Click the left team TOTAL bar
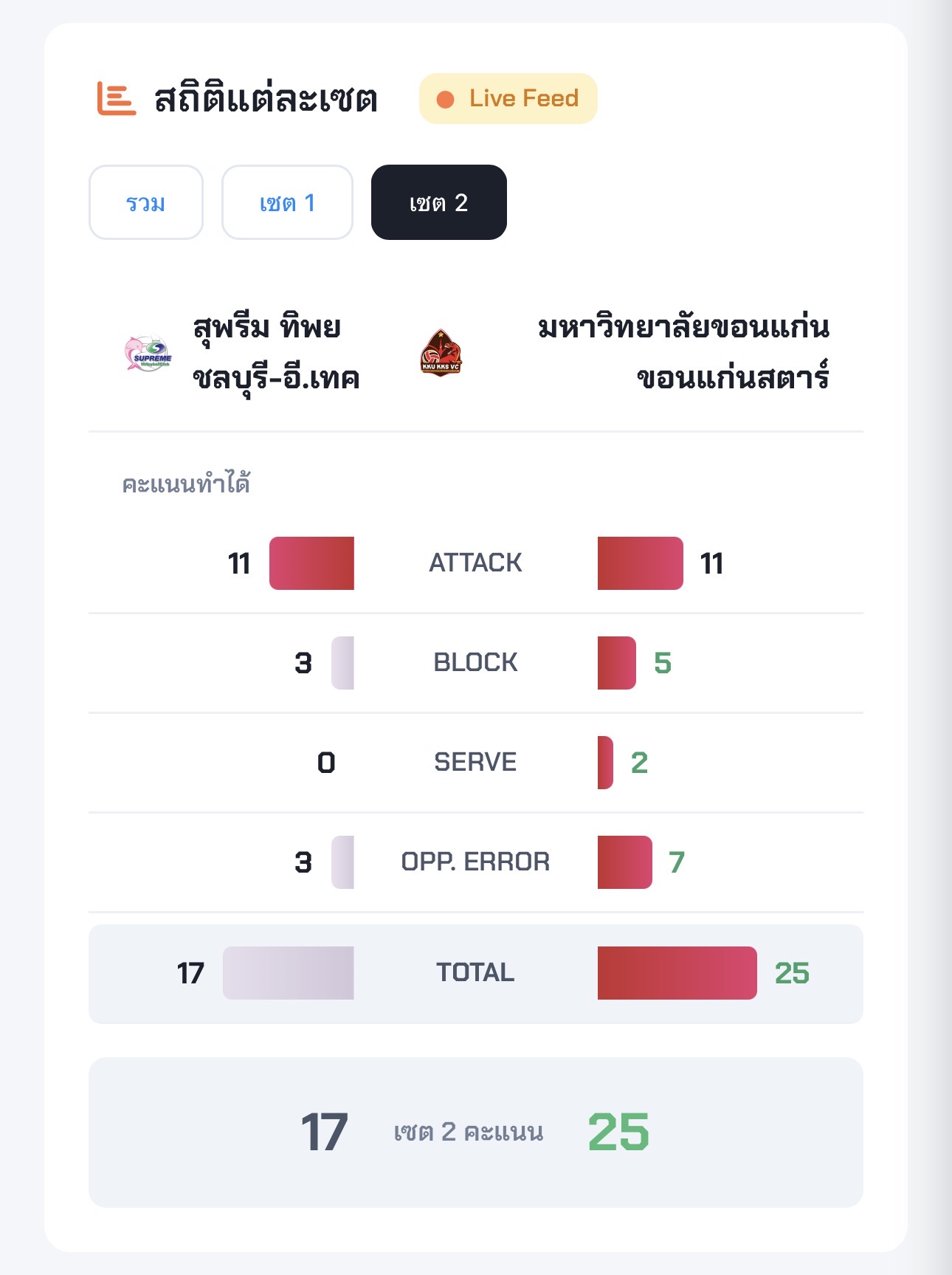The height and width of the screenshot is (1275, 952). (x=289, y=973)
